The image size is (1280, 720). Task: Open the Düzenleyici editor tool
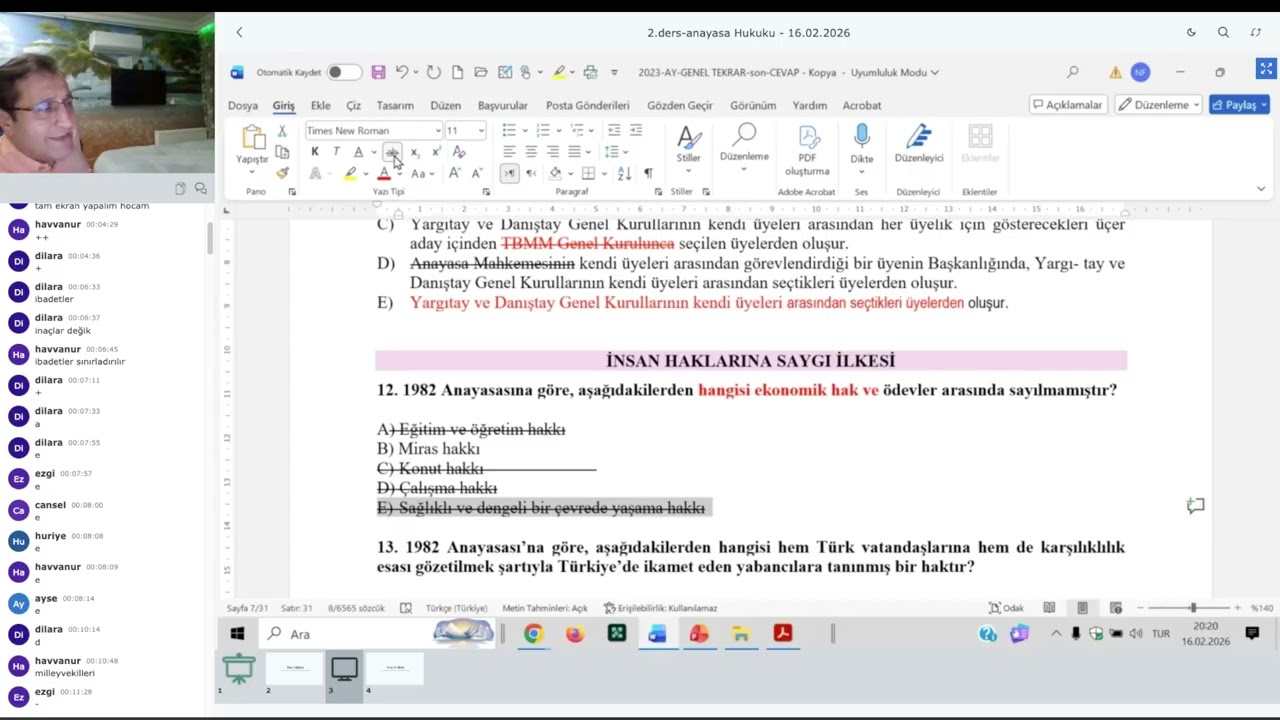pos(919,145)
